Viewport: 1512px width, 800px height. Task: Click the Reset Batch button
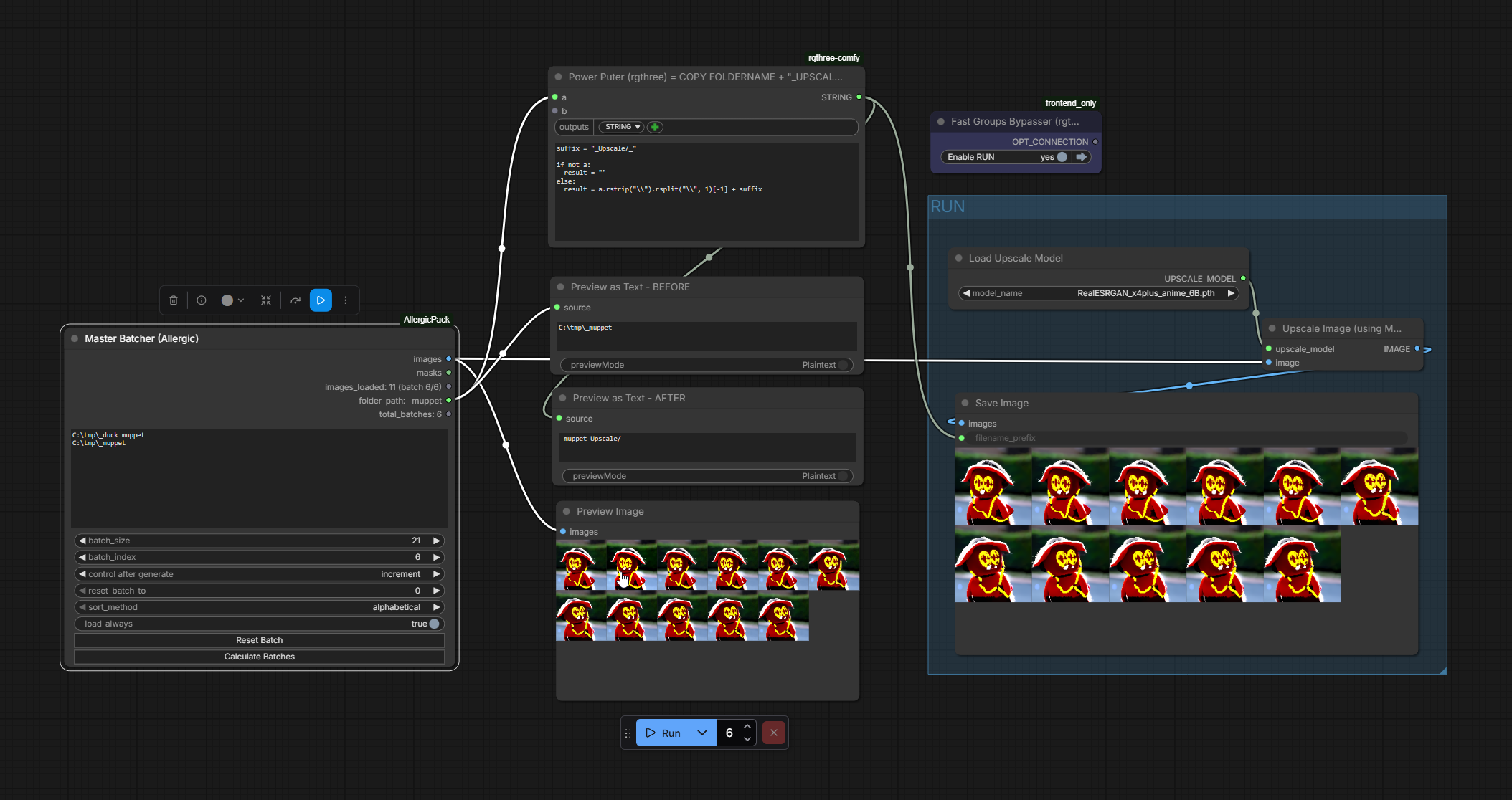pyautogui.click(x=260, y=640)
